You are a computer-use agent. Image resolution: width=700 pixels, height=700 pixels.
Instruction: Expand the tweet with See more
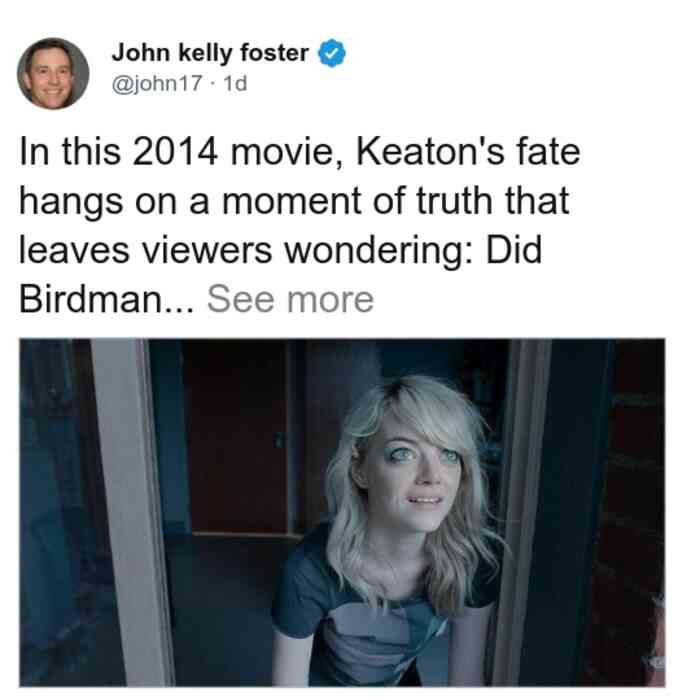pos(290,300)
